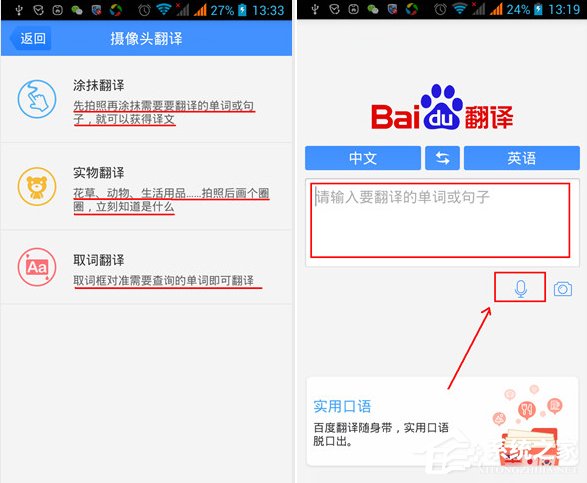
Task: Tap the Wi-Fi icon on left status bar
Action: click(x=164, y=9)
